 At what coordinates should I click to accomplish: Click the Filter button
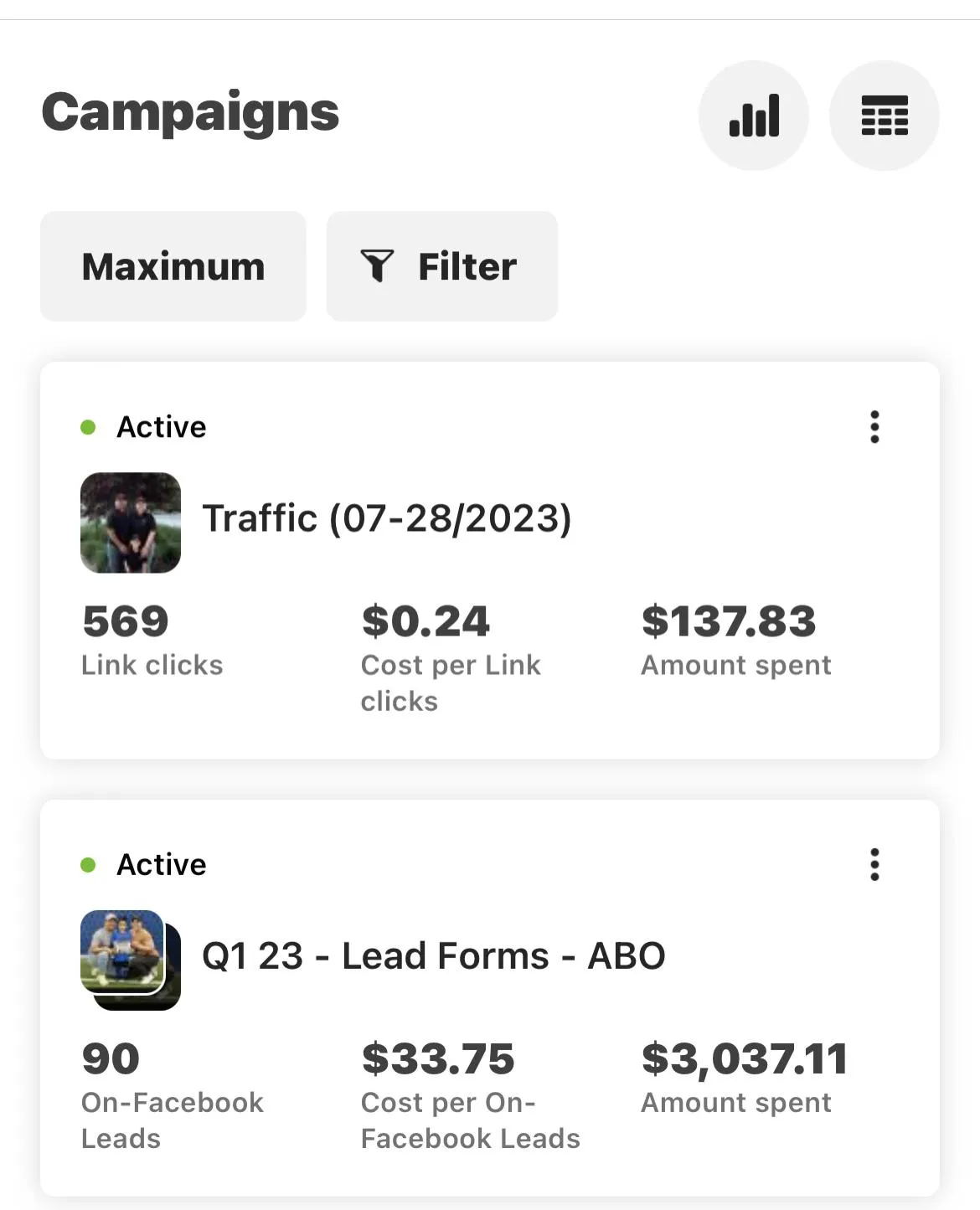tap(441, 266)
